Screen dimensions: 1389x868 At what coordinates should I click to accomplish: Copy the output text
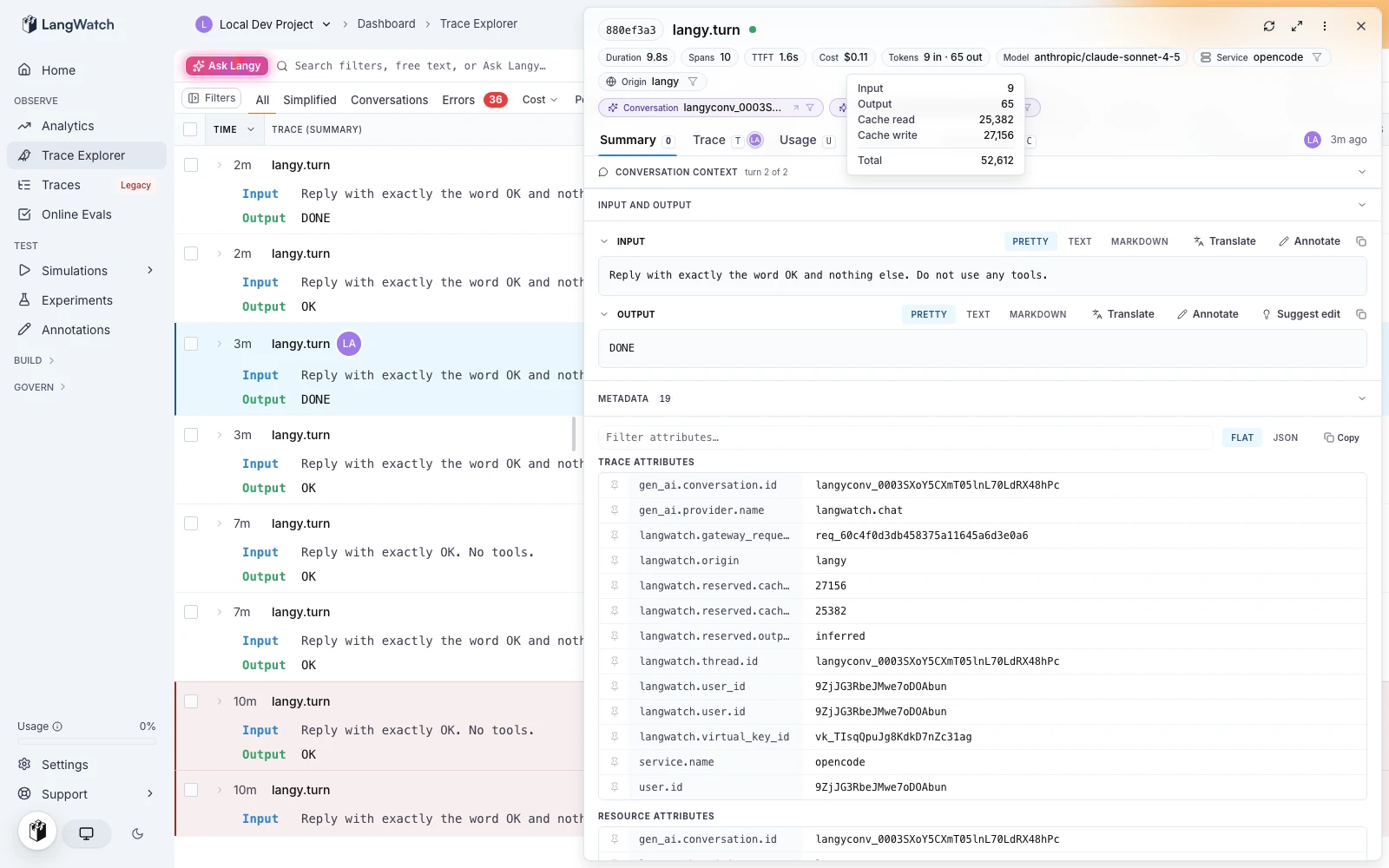[1361, 314]
